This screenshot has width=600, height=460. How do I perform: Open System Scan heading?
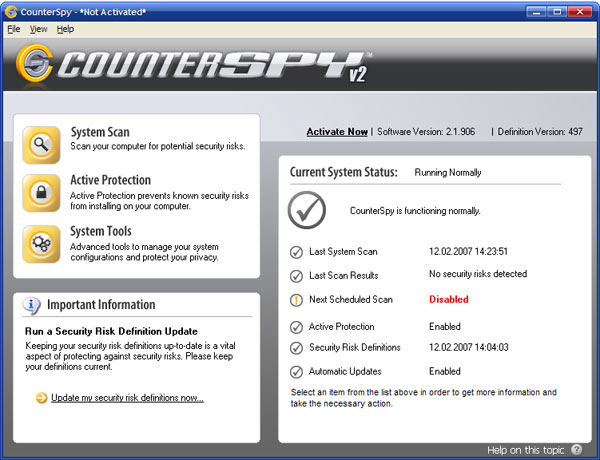click(100, 132)
